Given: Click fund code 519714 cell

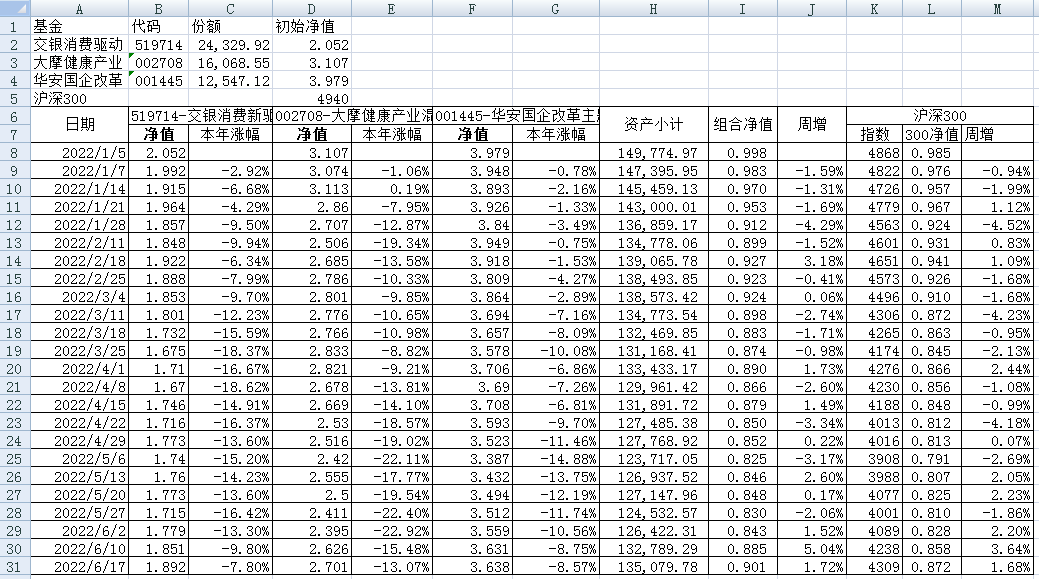Looking at the screenshot, I should [x=158, y=44].
